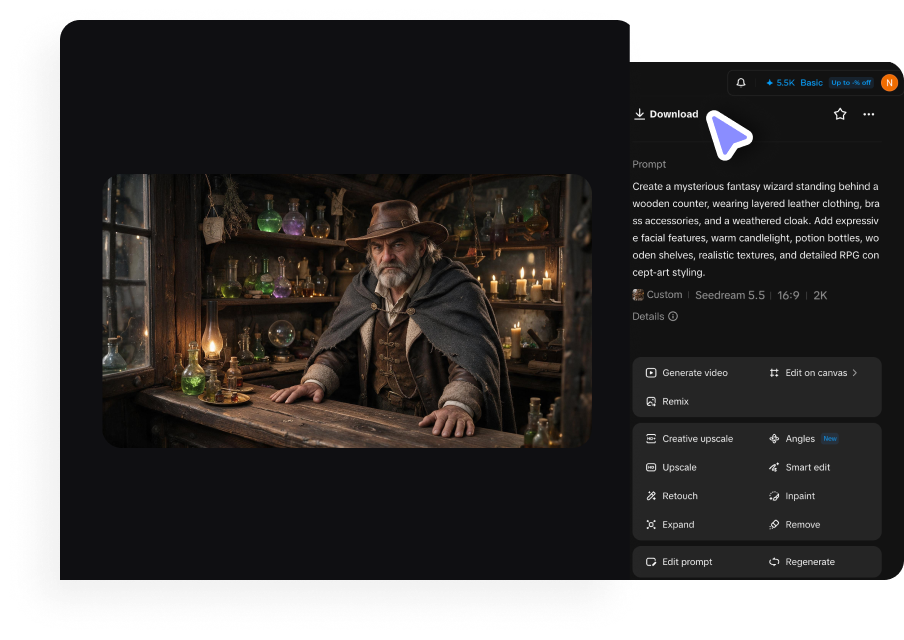Open the orange N profile avatar

[889, 82]
